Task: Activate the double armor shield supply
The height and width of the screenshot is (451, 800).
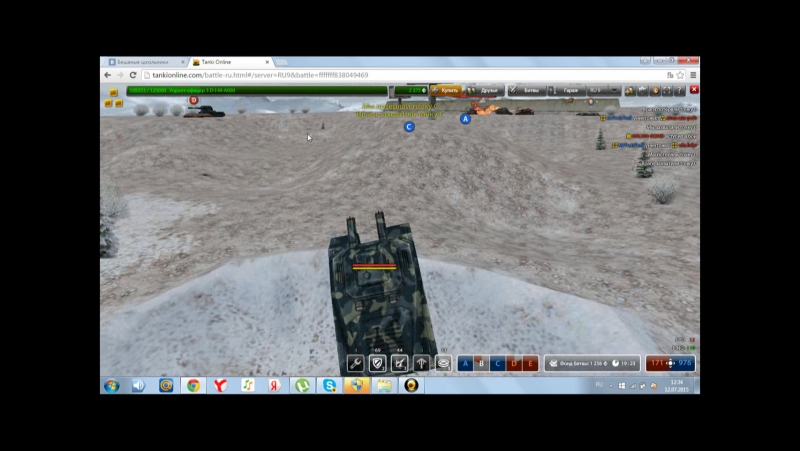Action: (378, 363)
